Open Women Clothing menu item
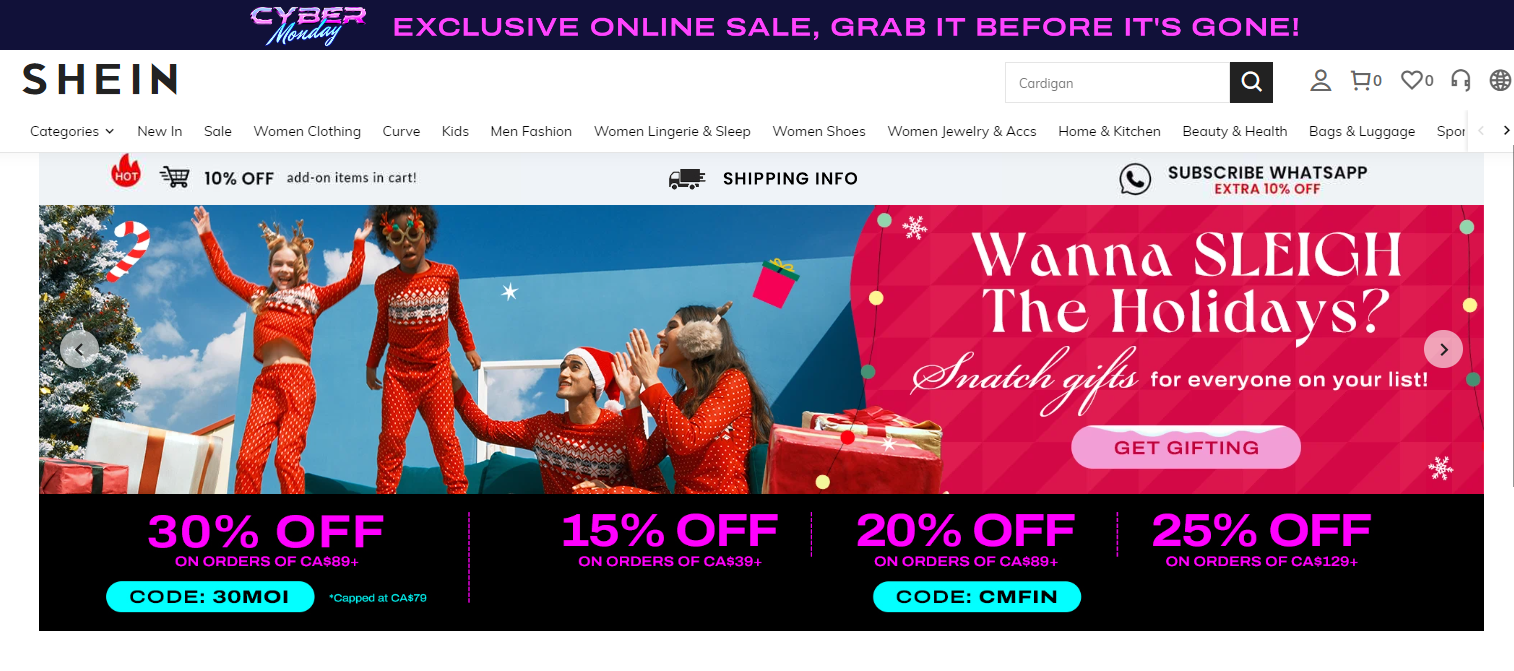 [307, 131]
